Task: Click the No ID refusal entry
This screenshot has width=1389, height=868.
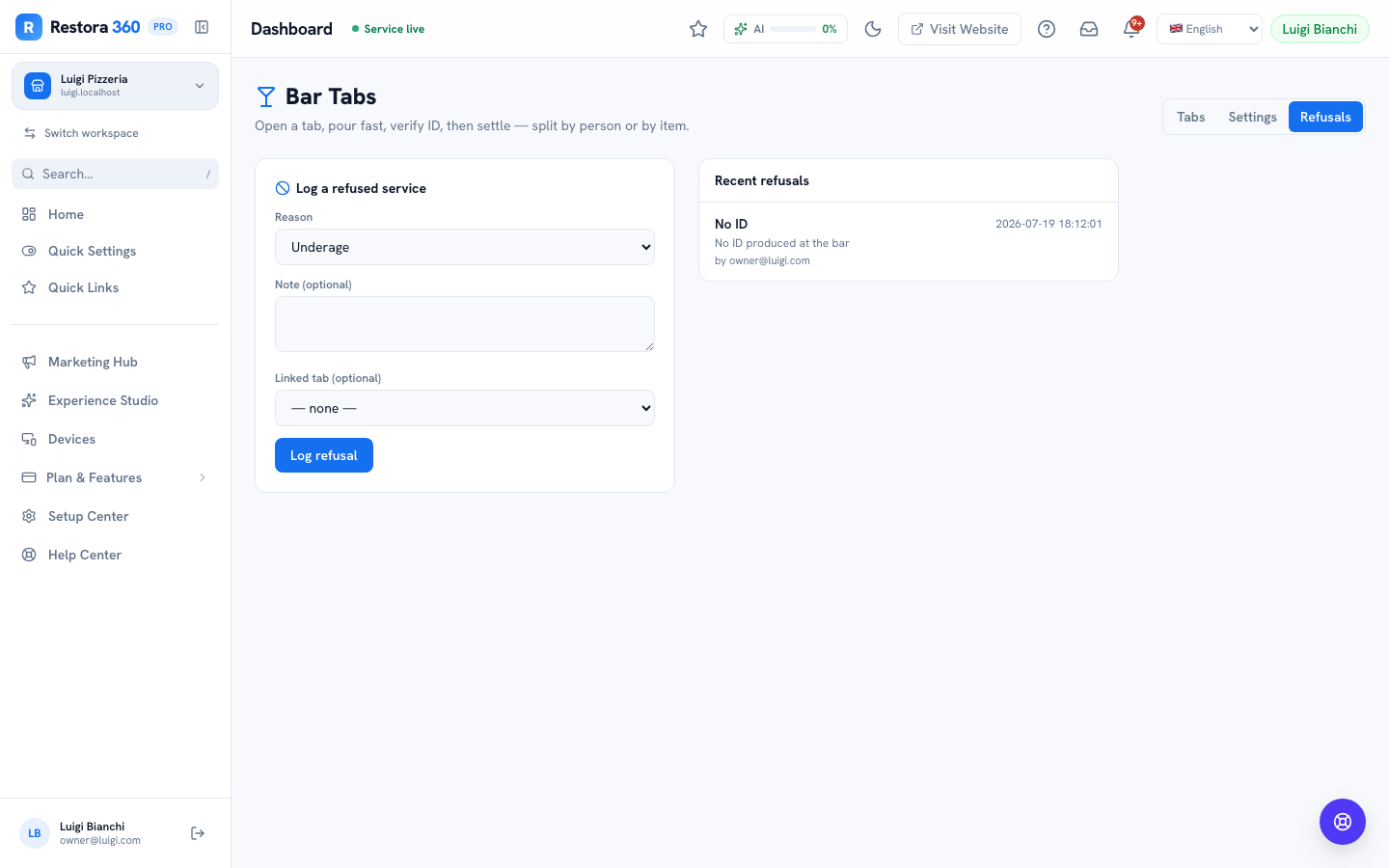Action: 909,241
